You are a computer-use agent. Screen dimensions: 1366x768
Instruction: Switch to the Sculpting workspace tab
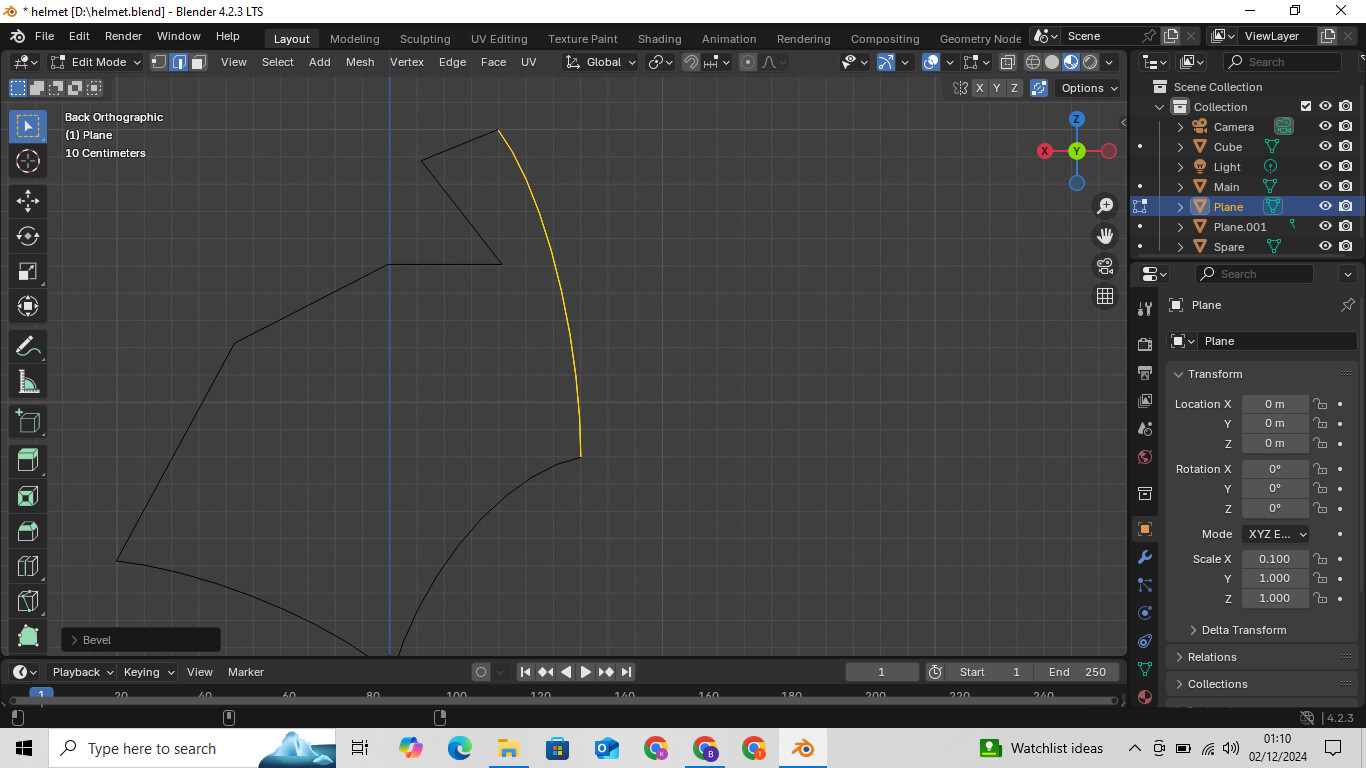click(x=425, y=39)
